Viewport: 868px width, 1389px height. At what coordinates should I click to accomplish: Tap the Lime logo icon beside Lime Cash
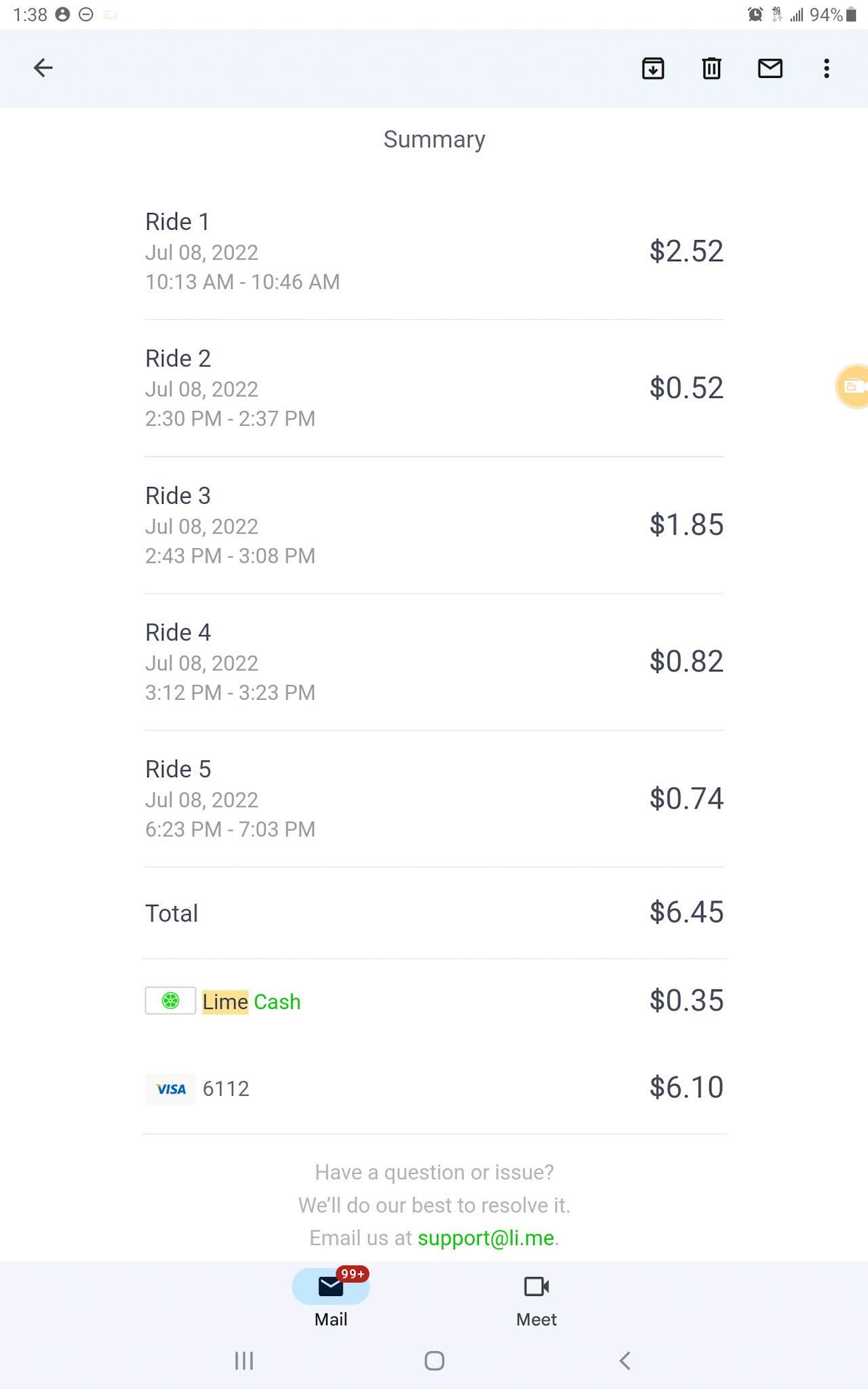[171, 1000]
